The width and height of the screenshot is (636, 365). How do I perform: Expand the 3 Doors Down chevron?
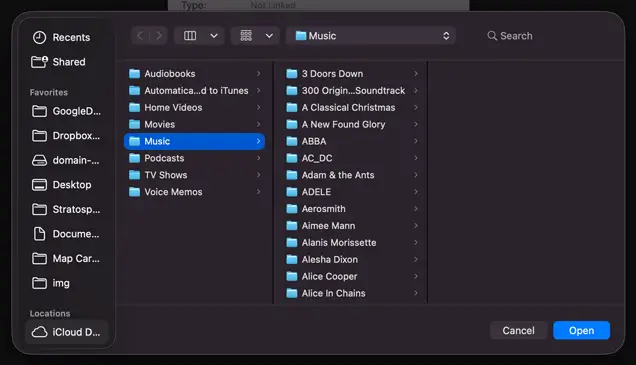[416, 74]
